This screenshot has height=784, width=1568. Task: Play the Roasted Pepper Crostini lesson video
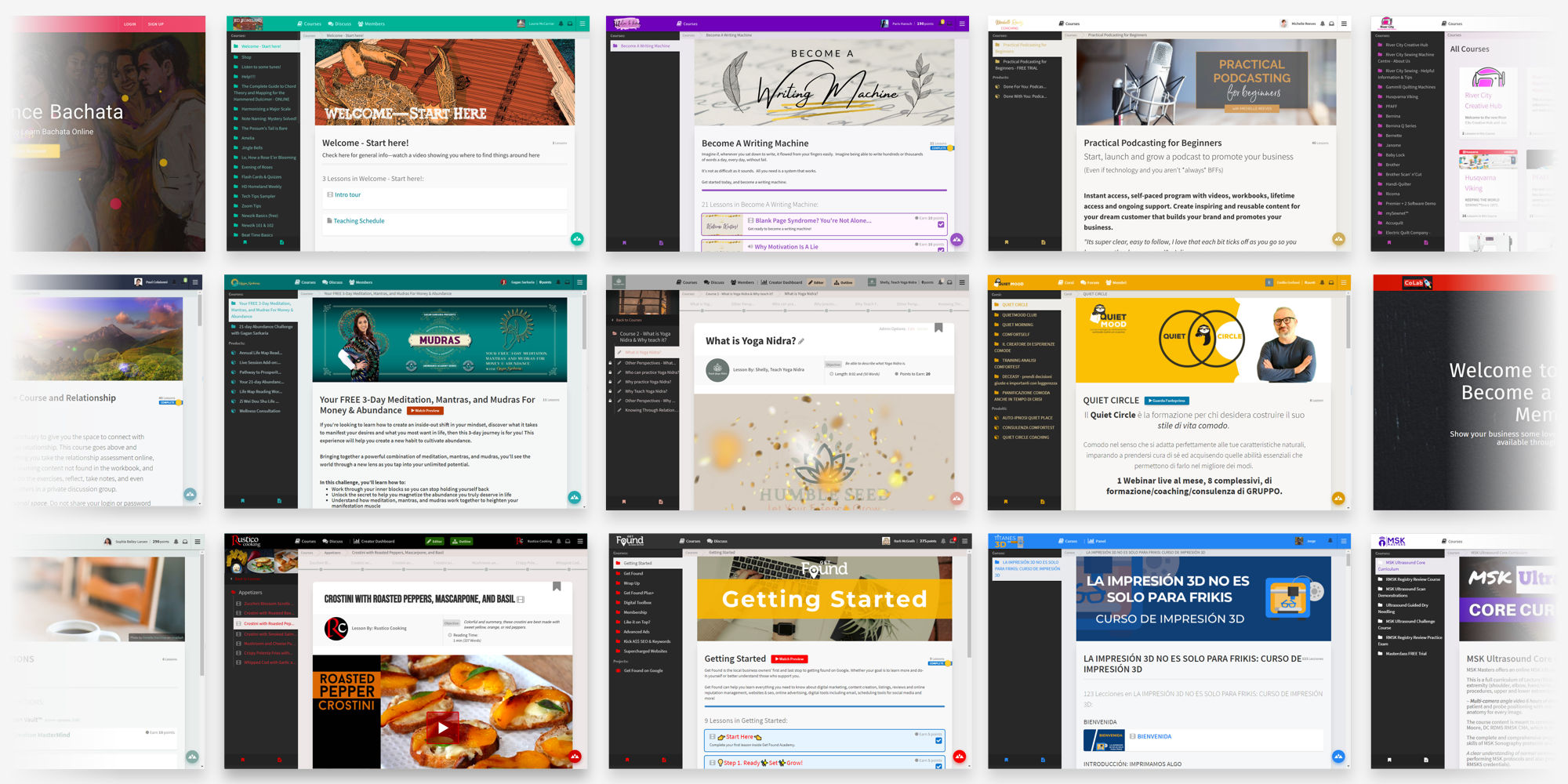point(443,727)
